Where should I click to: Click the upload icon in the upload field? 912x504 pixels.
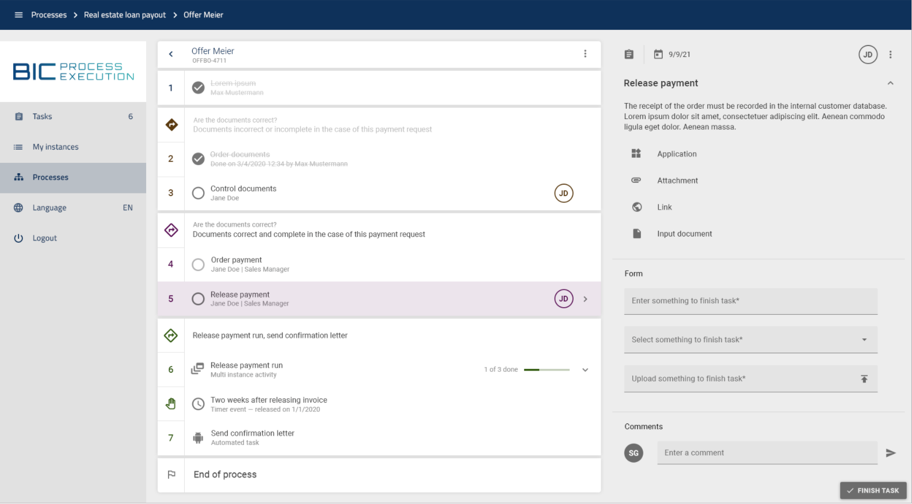coord(864,379)
